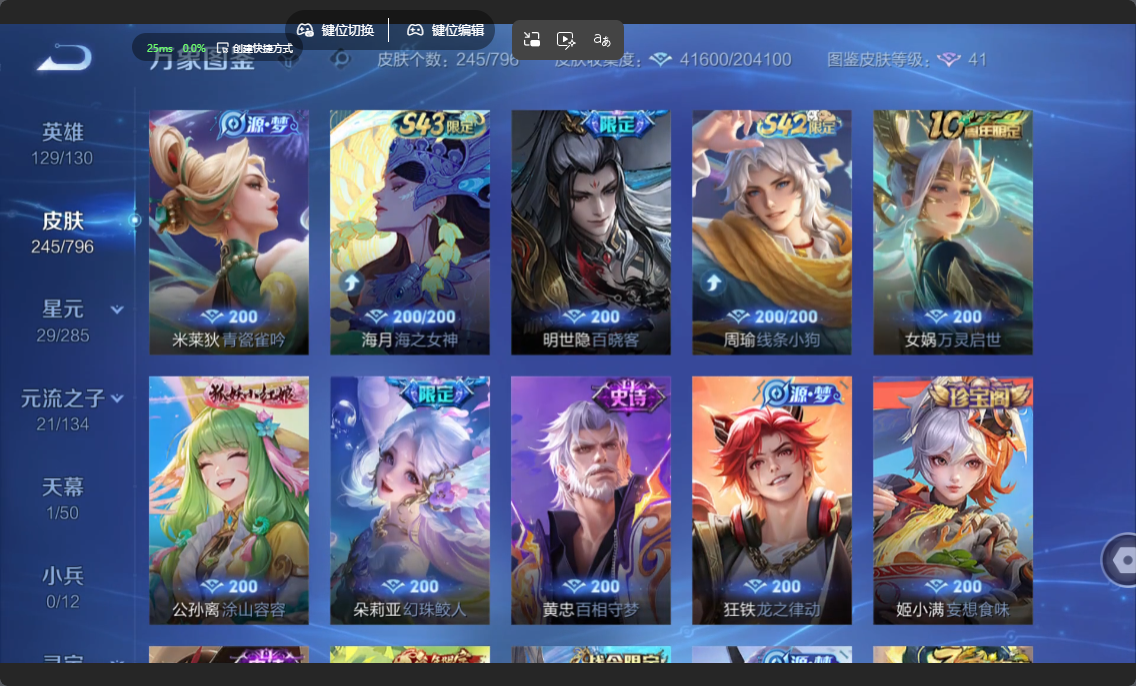The width and height of the screenshot is (1136, 686).
Task: Click the 限定 badge on 朵莉亚 card
Action: click(x=435, y=393)
